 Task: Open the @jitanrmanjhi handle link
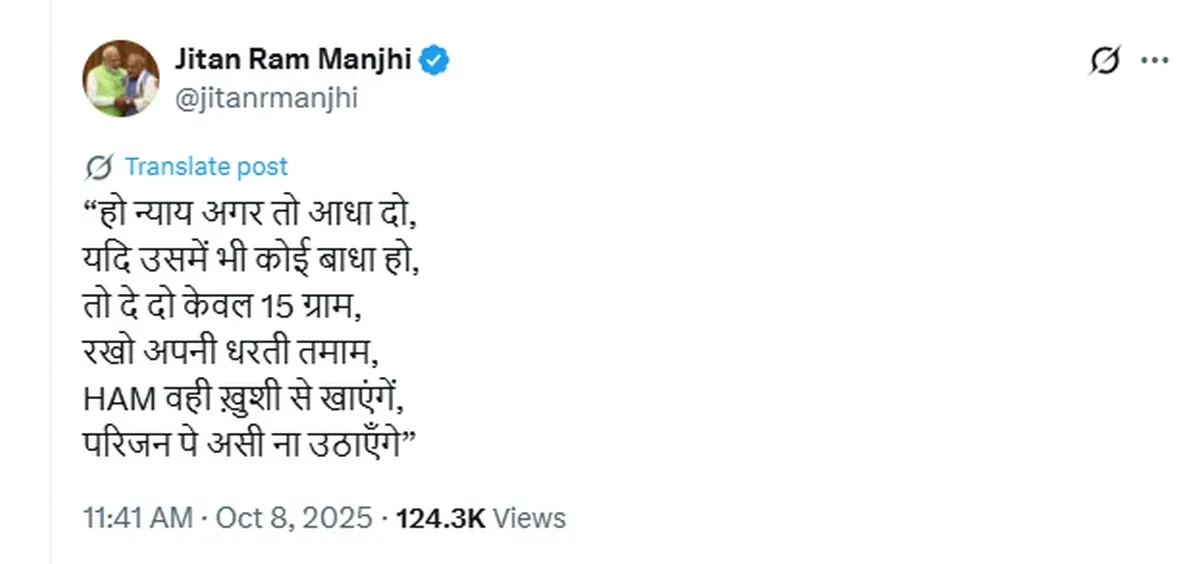coord(266,98)
